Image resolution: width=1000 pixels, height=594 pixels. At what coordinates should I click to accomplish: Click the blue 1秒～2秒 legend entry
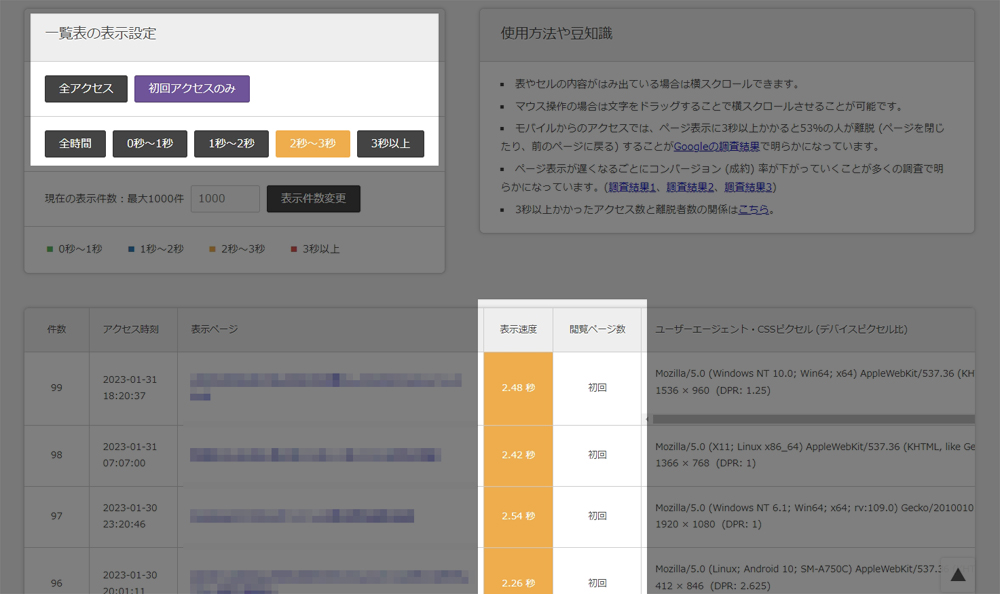pyautogui.click(x=156, y=249)
